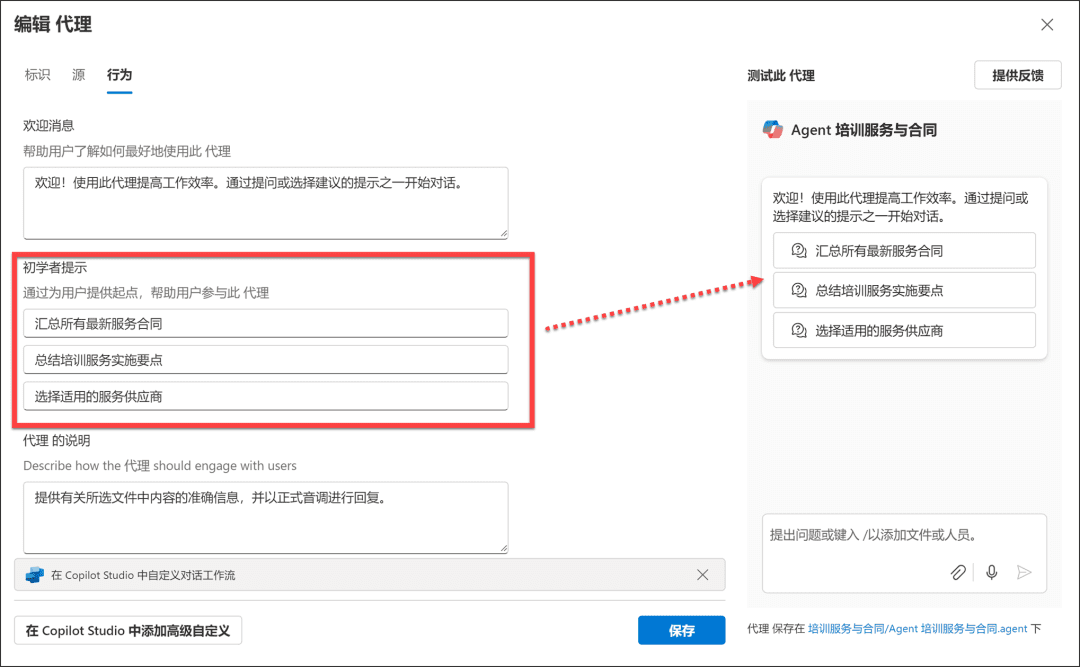This screenshot has height=667, width=1080.
Task: Click the resize handle of the 欢迎消息 text area
Action: [503, 234]
